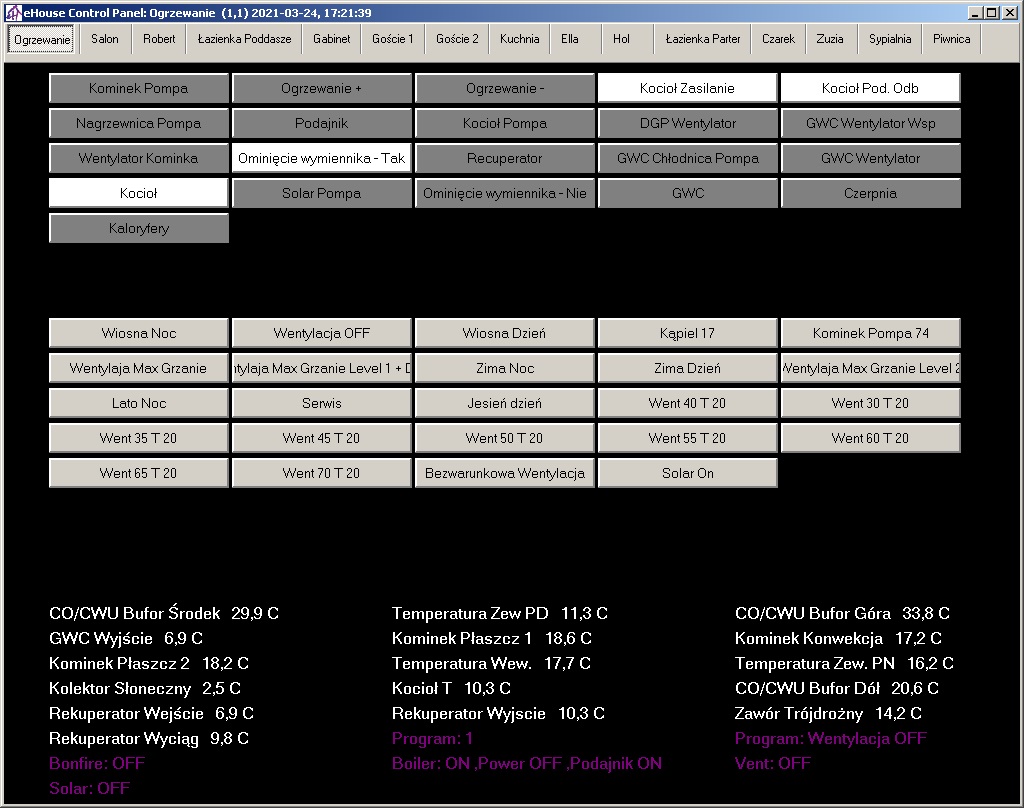Open the Sypialnia tab
Viewport: 1024px width, 808px height.
889,39
